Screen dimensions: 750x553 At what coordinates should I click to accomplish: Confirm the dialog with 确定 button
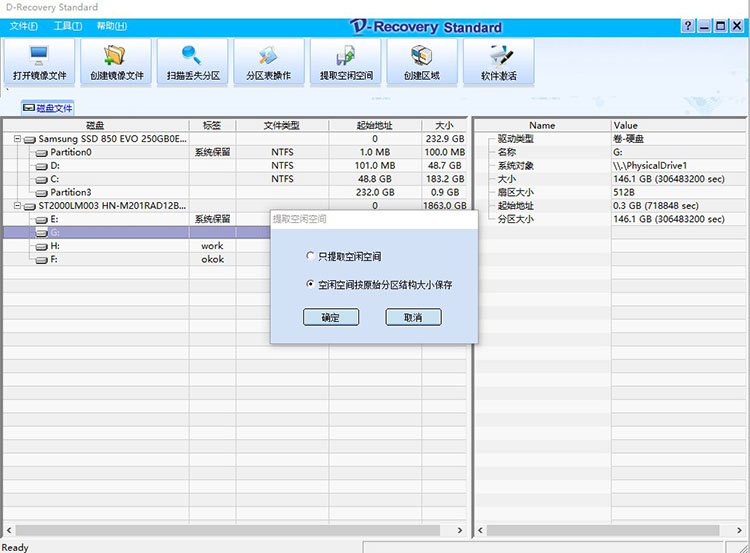pos(331,317)
